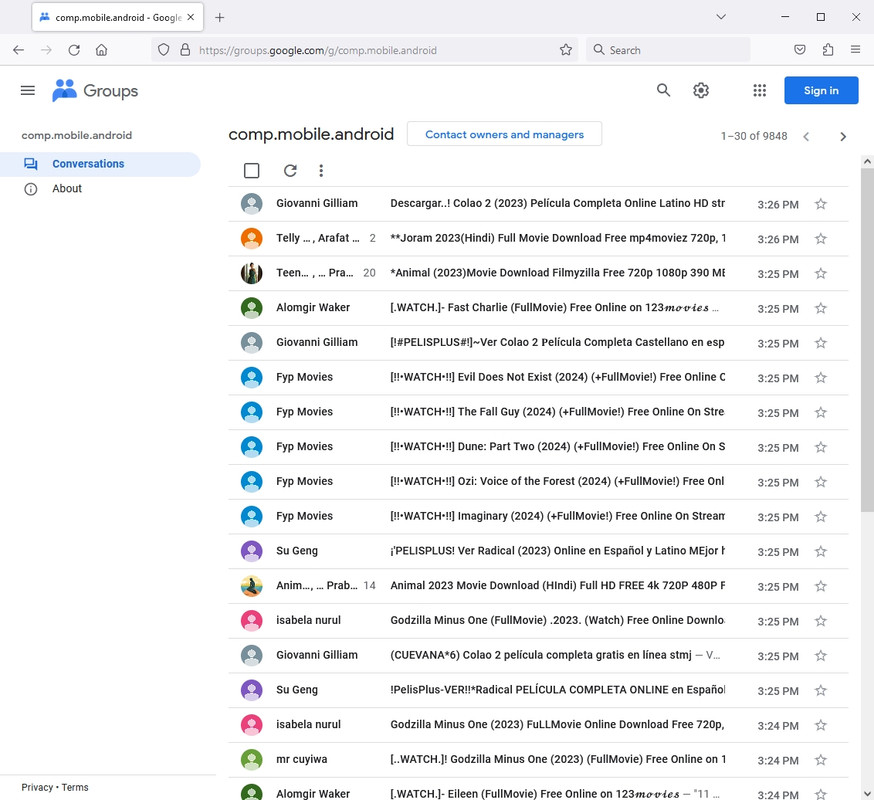Star the Descargar Colao 2 conversation

tap(820, 204)
